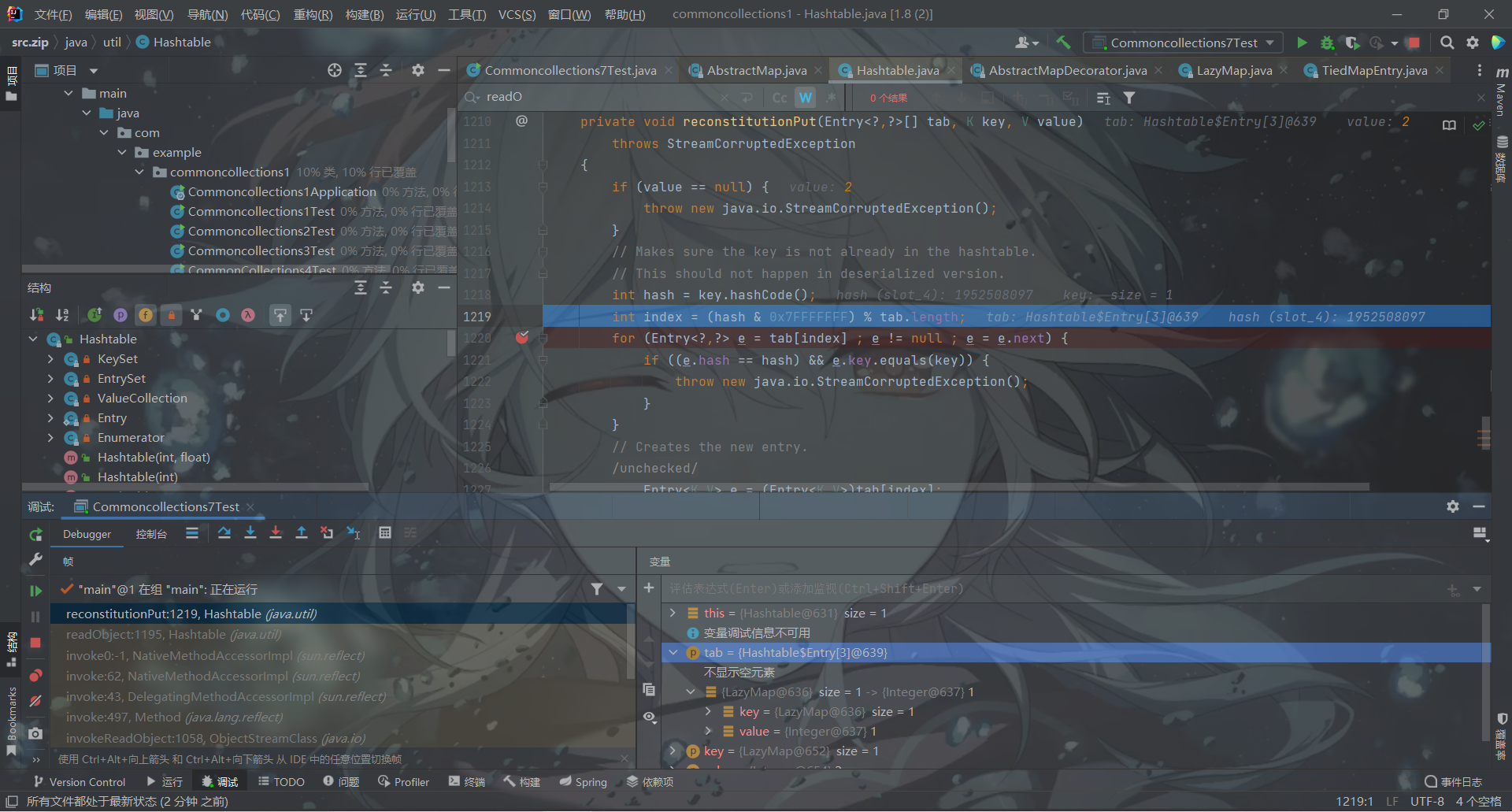The height and width of the screenshot is (812, 1512).
Task: Click Show Execution Point icon
Action: (192, 533)
